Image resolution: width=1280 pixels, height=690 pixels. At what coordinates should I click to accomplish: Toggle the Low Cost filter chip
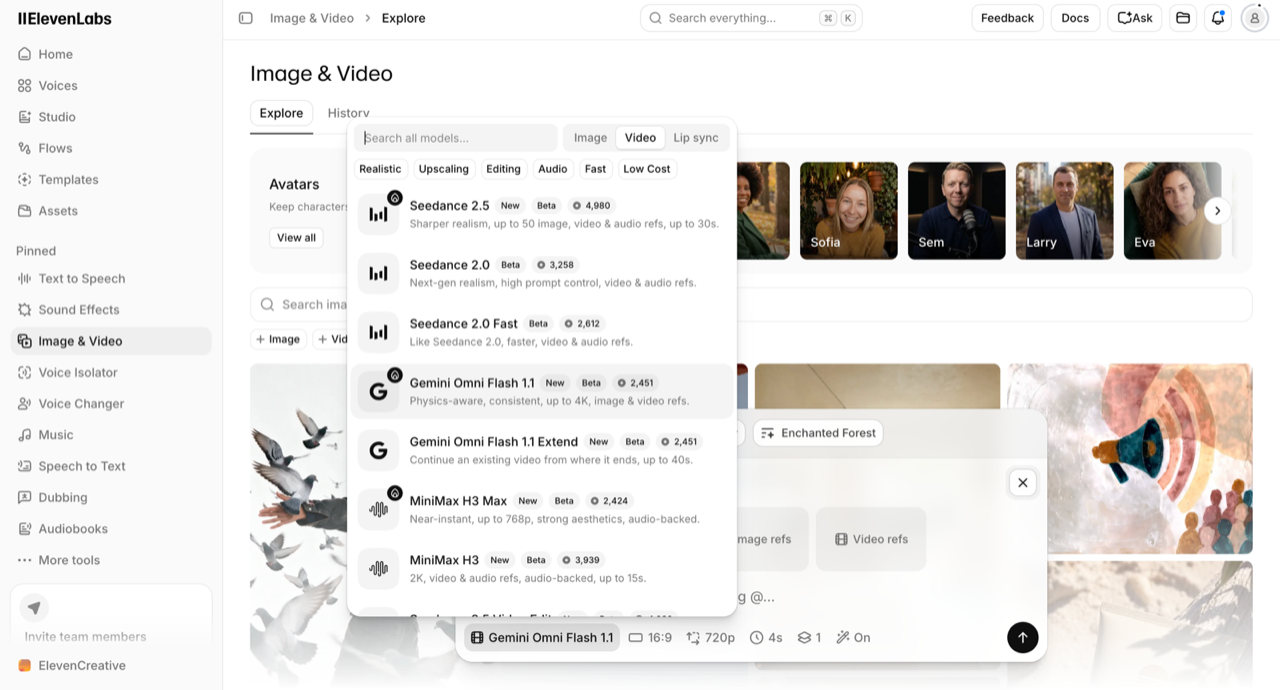[x=647, y=169]
